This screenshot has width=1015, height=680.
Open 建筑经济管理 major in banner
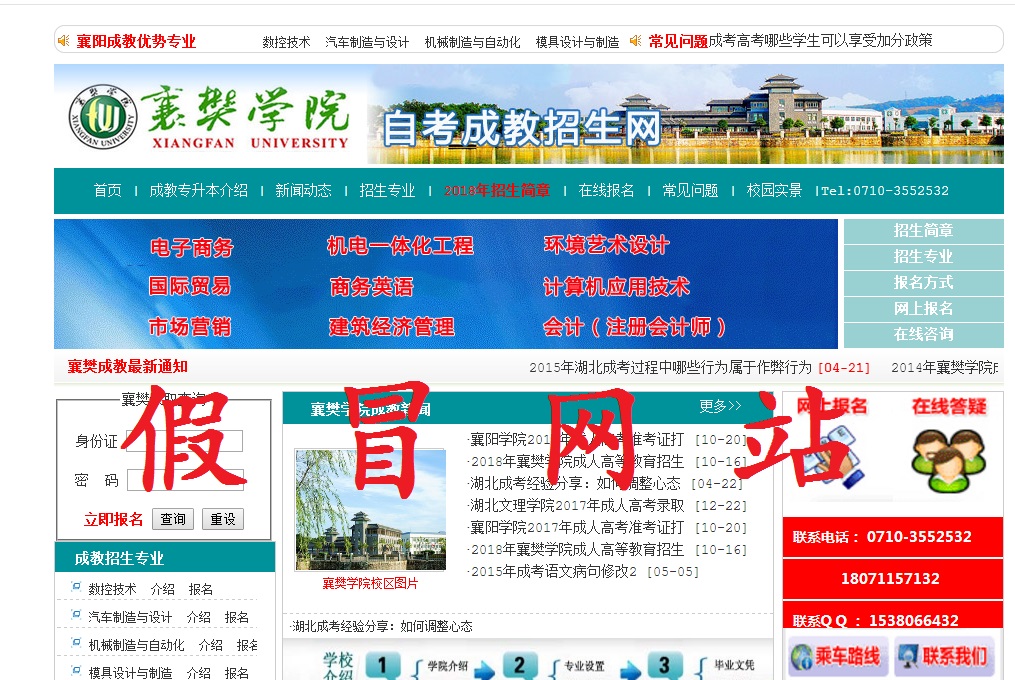(x=392, y=326)
